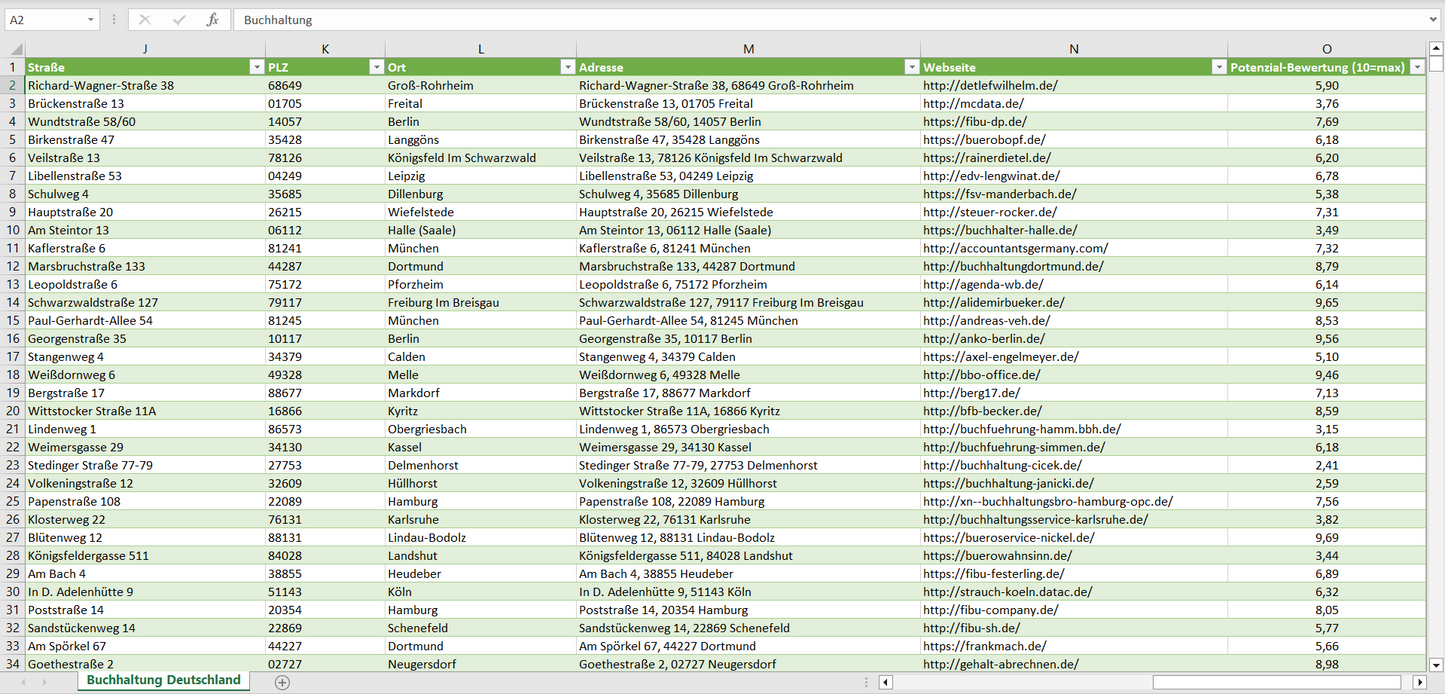Select column M by its header
Screen dimensions: 1445x694
(x=748, y=49)
